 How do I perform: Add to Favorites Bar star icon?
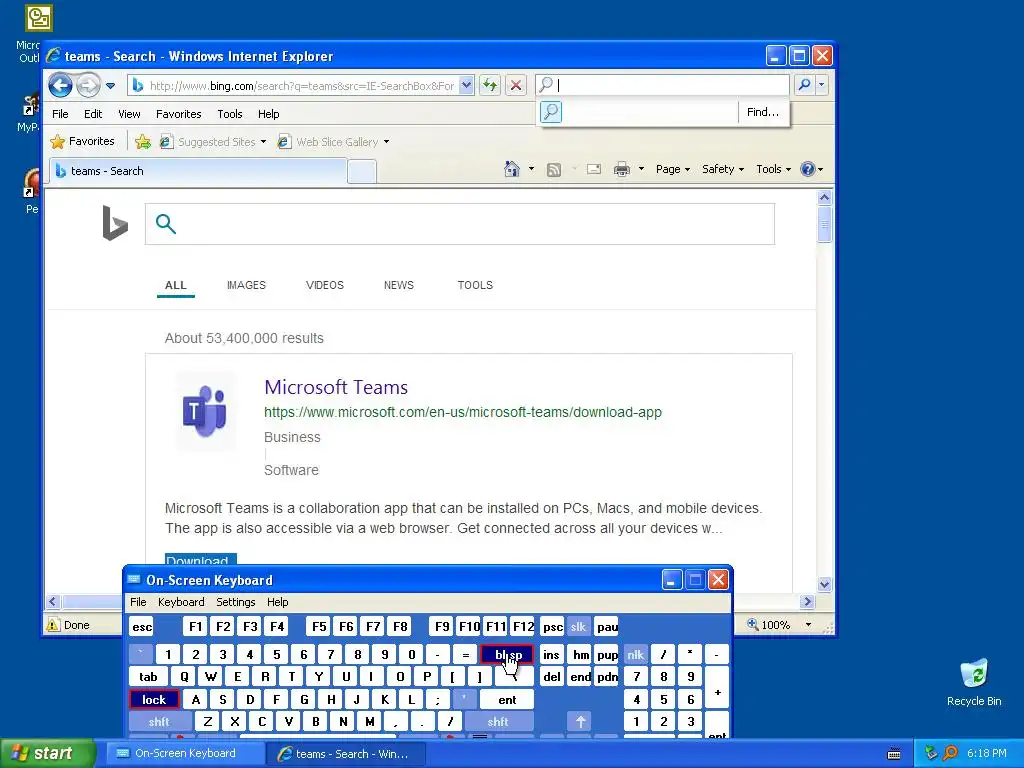142,141
